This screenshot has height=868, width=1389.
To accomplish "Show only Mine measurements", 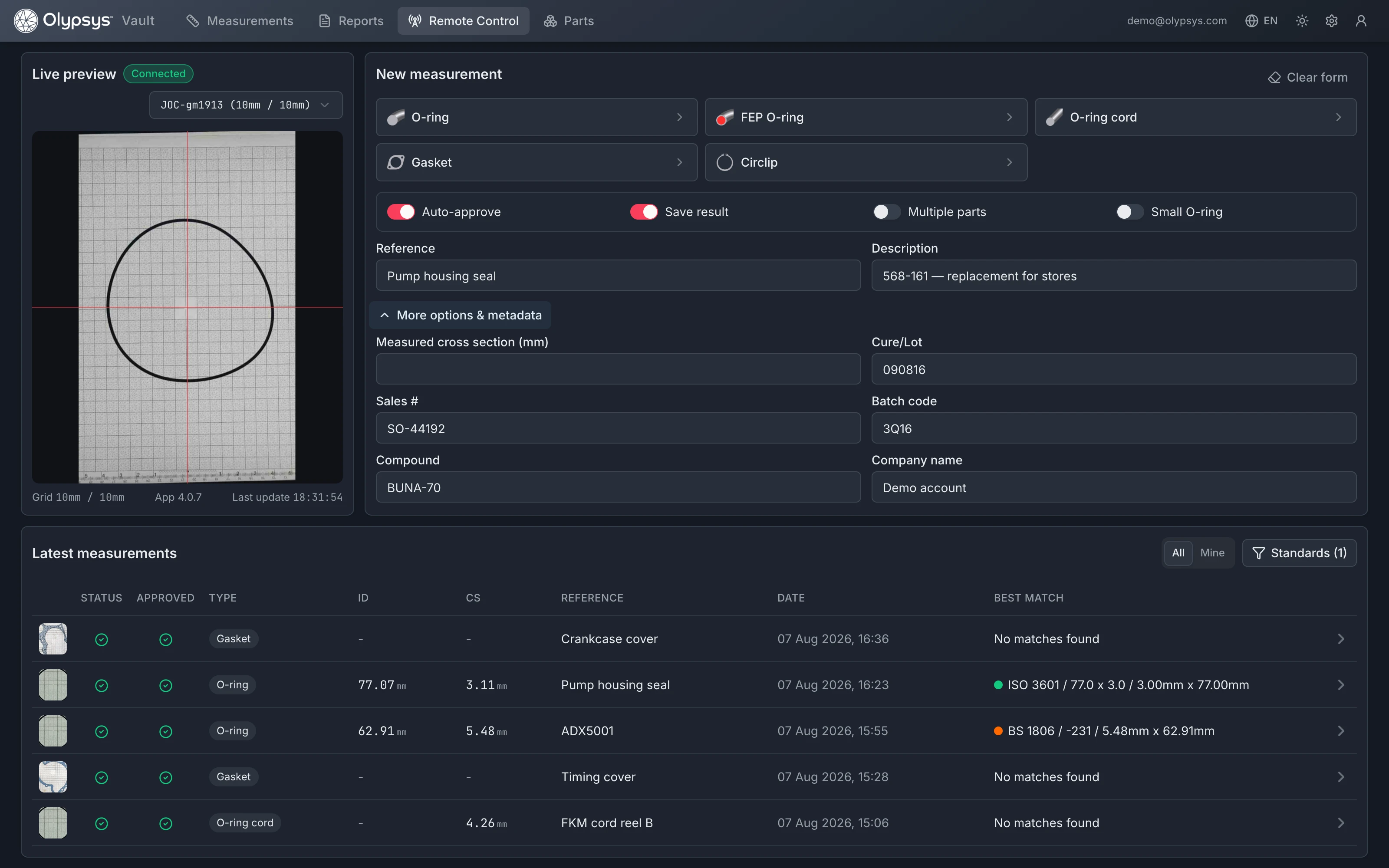I will coord(1212,553).
